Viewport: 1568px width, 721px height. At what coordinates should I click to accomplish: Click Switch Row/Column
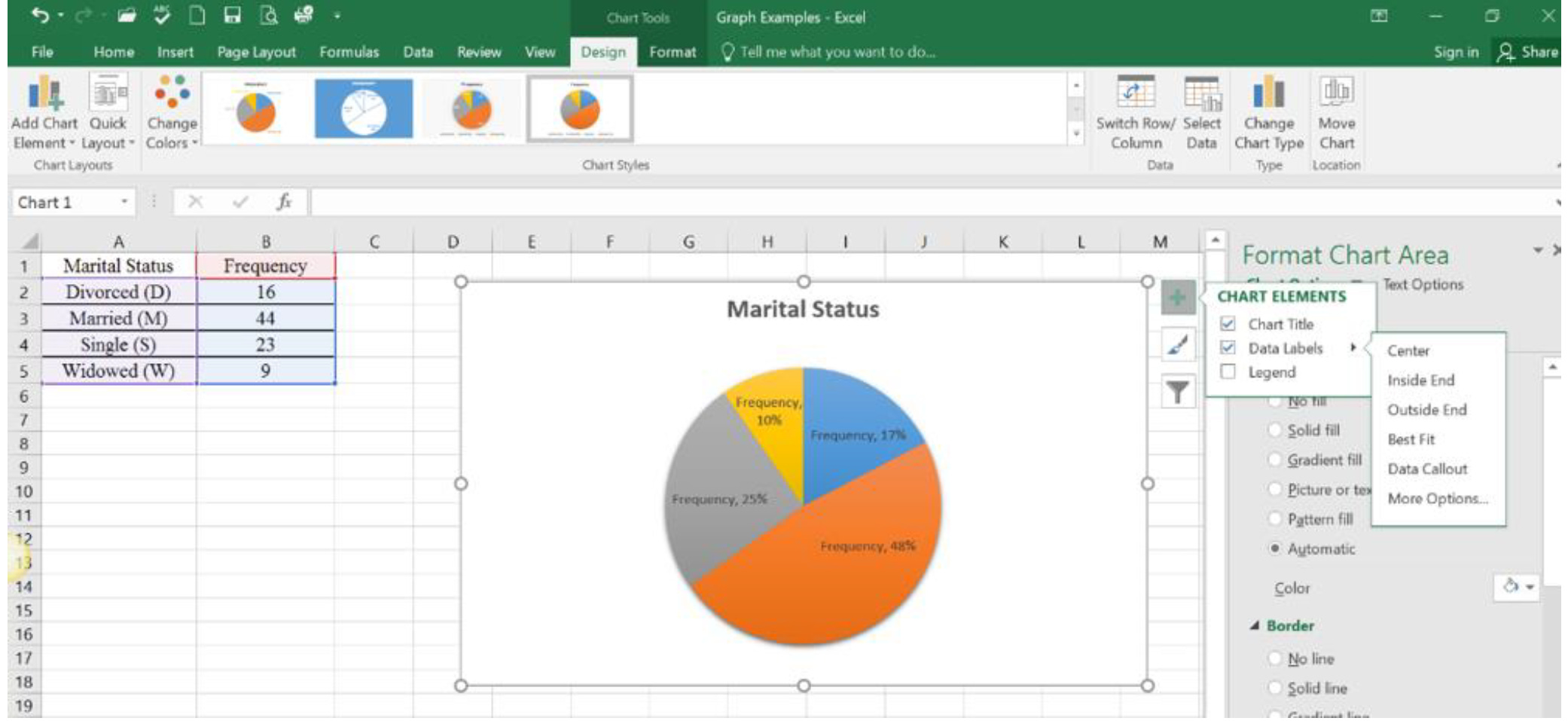[x=1135, y=113]
